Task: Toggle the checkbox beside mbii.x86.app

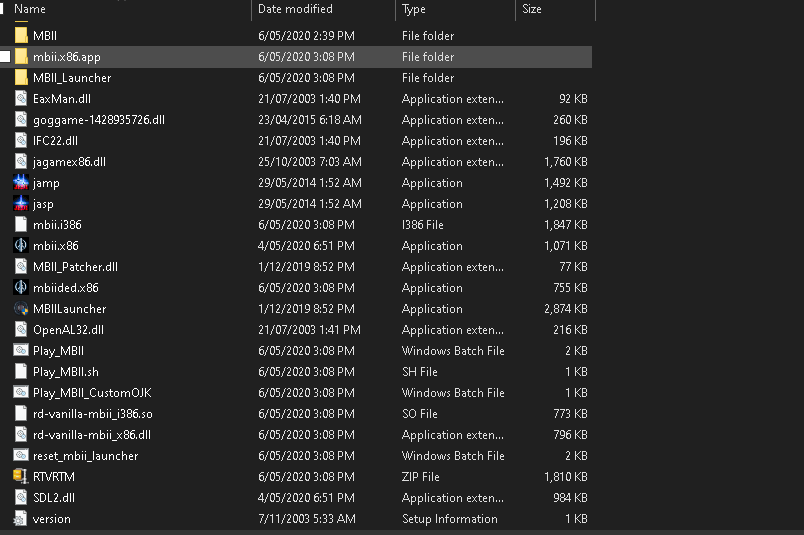Action: pos(5,57)
